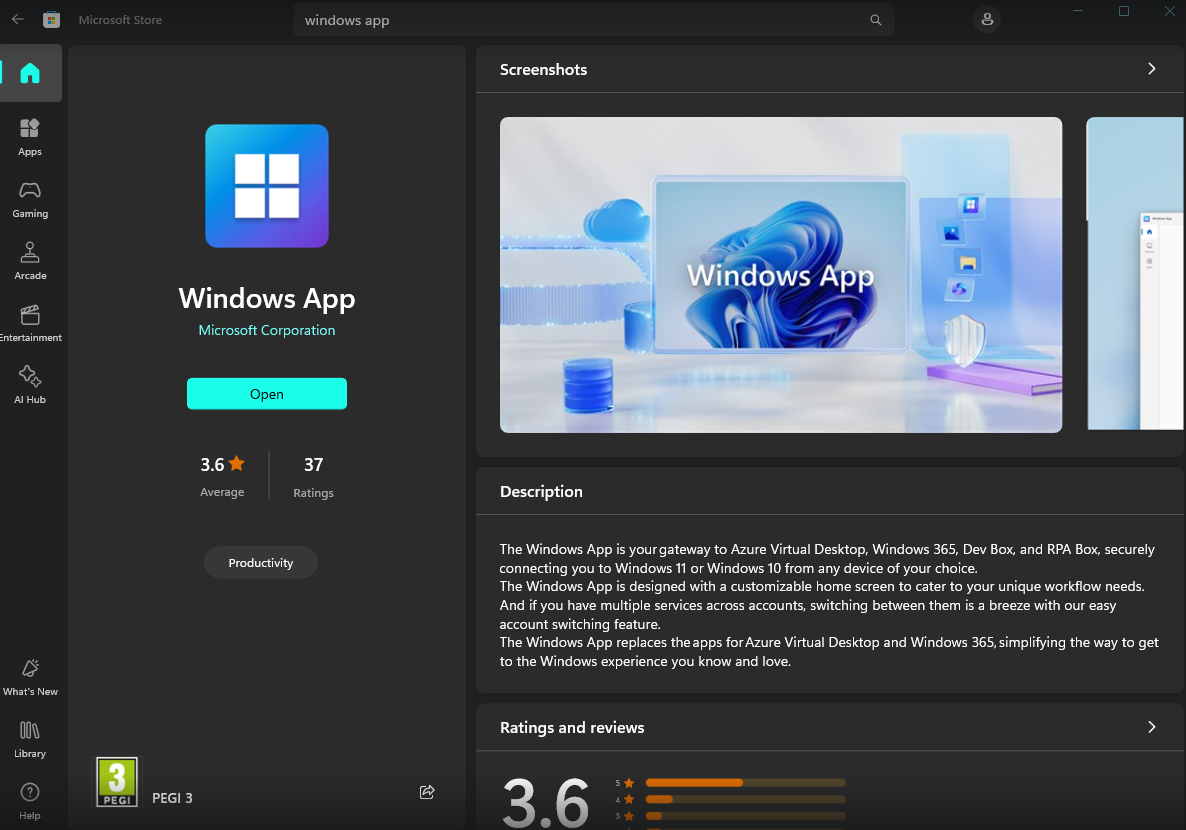Click the 3-star rating bar
Image resolution: width=1186 pixels, height=830 pixels.
(x=746, y=816)
